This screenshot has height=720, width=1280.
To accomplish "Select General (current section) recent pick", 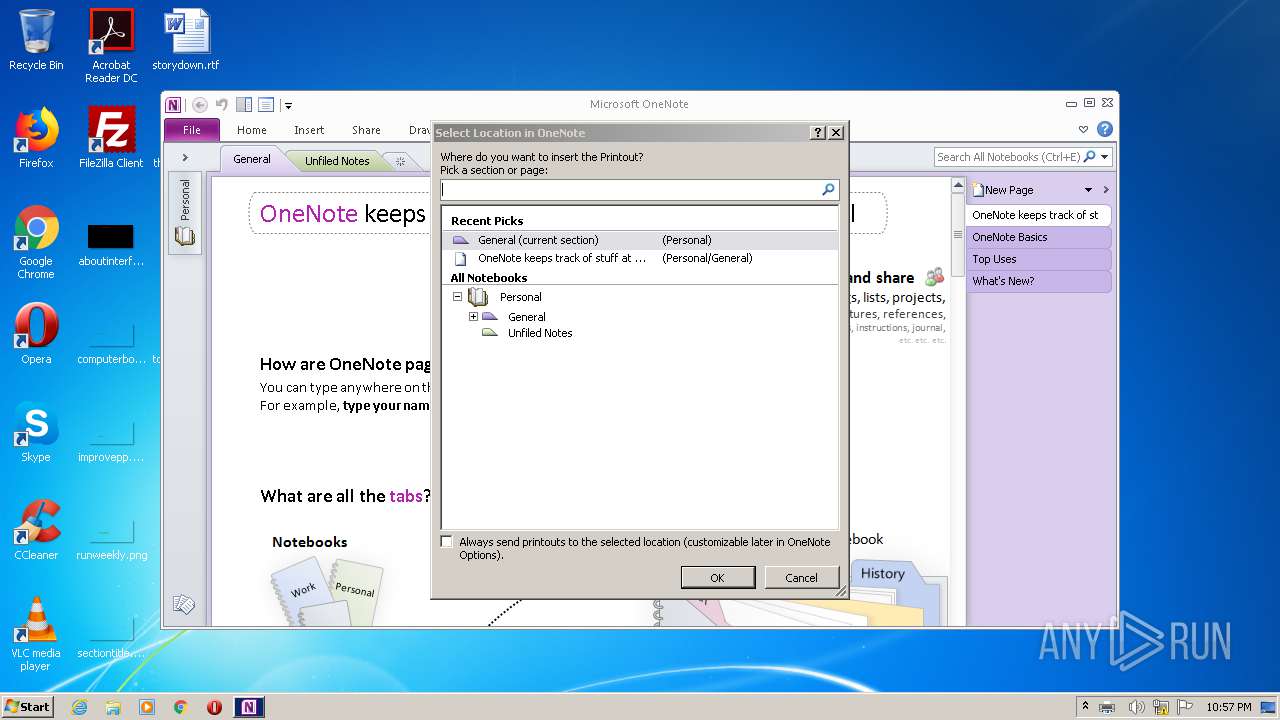I will tap(640, 240).
